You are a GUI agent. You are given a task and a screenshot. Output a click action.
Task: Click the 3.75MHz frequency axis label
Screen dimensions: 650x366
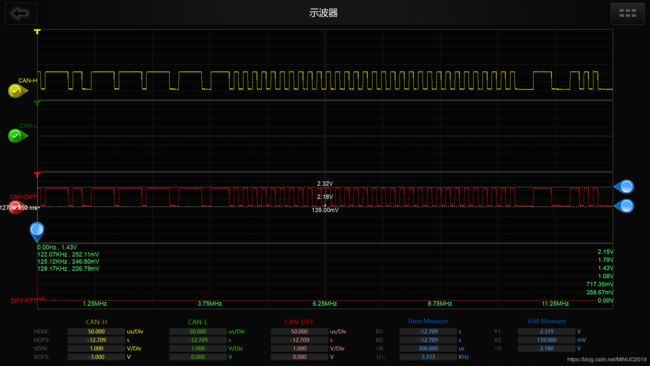coord(210,304)
